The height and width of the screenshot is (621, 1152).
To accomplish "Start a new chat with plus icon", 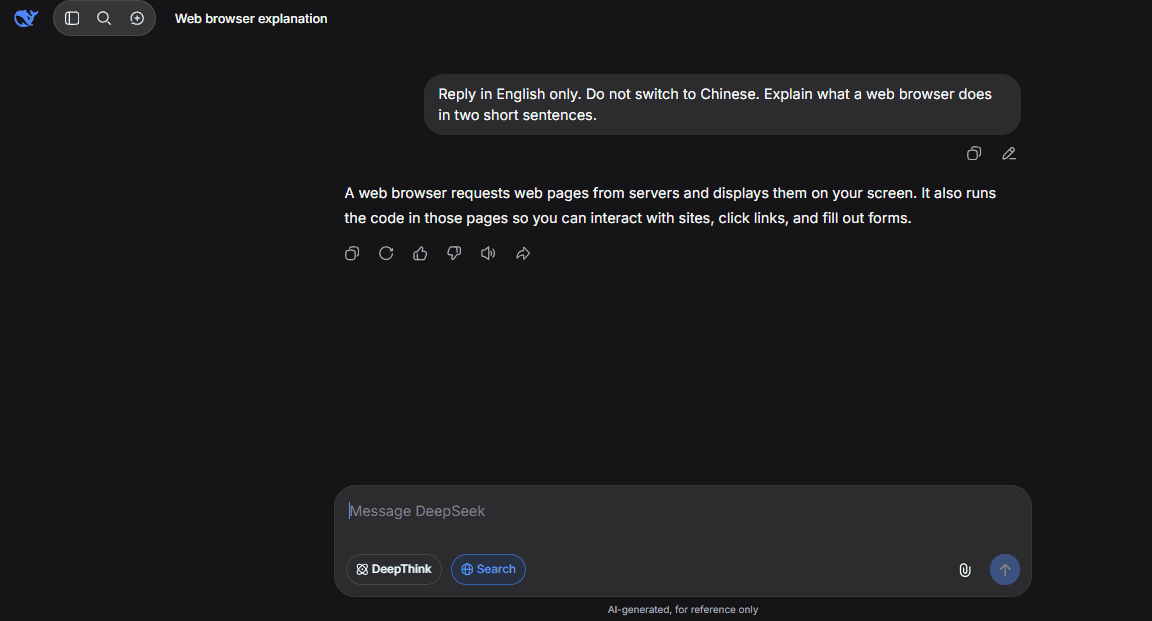I will click(137, 18).
